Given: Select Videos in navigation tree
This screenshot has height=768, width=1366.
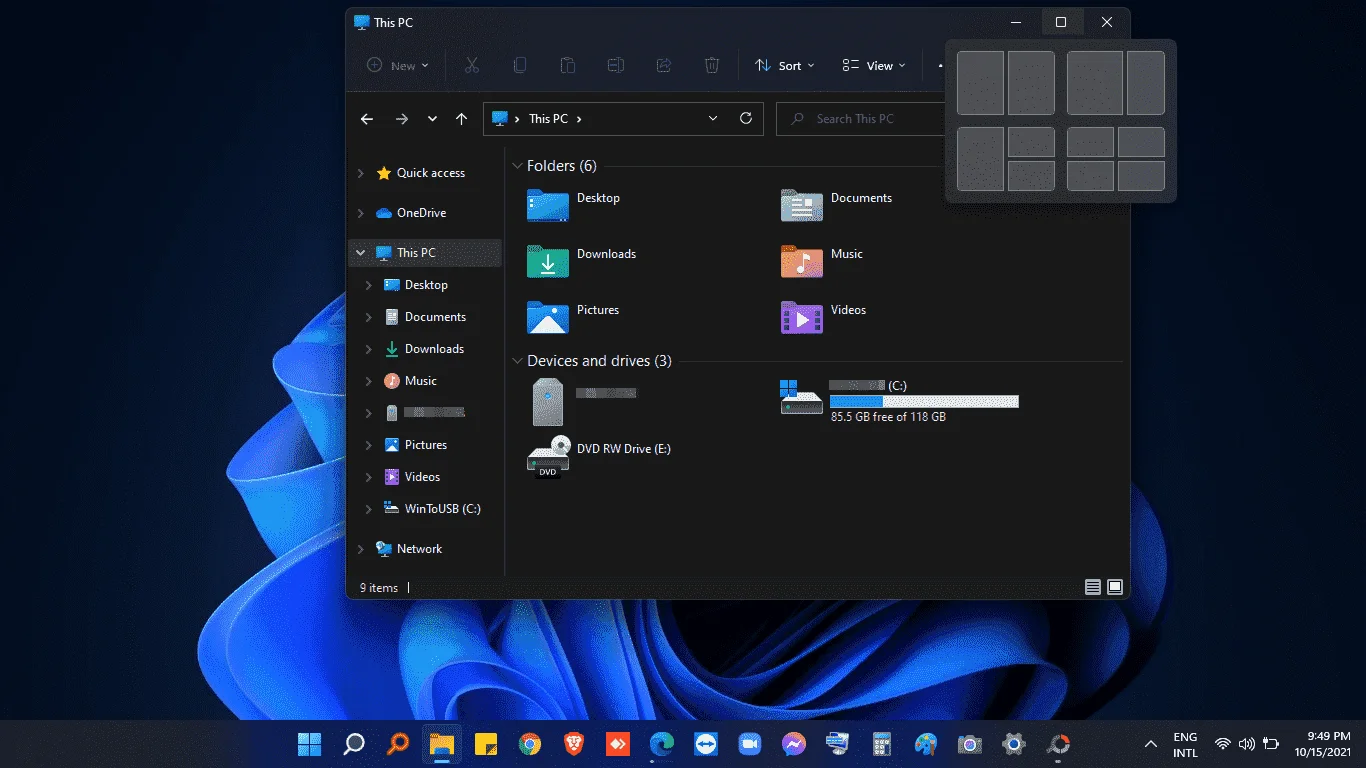Looking at the screenshot, I should click(412, 477).
